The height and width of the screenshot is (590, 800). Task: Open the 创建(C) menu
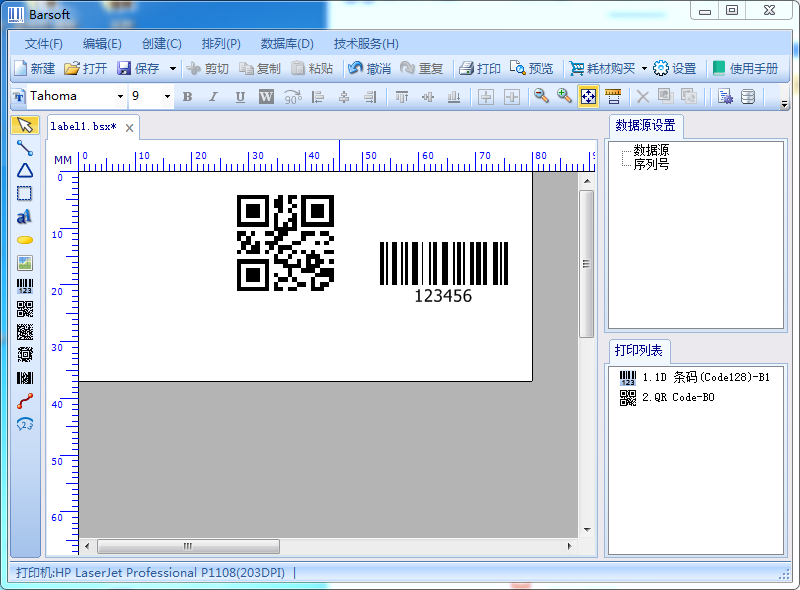click(161, 44)
